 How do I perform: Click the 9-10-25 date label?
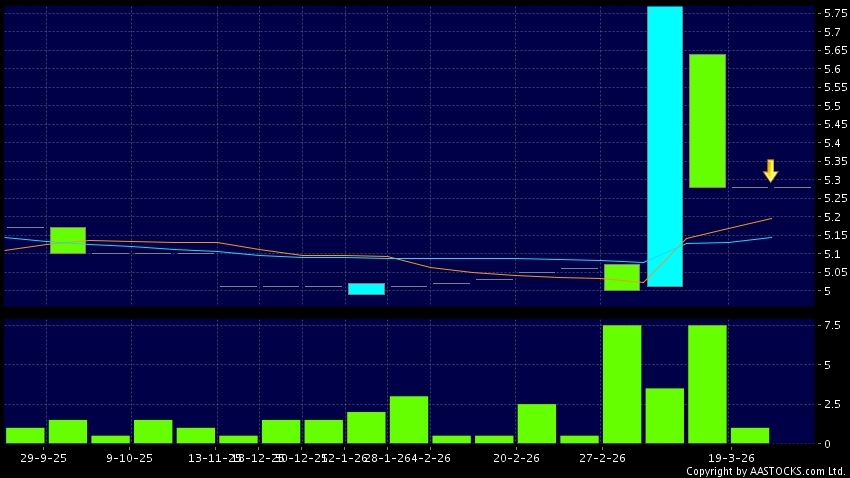(130, 457)
